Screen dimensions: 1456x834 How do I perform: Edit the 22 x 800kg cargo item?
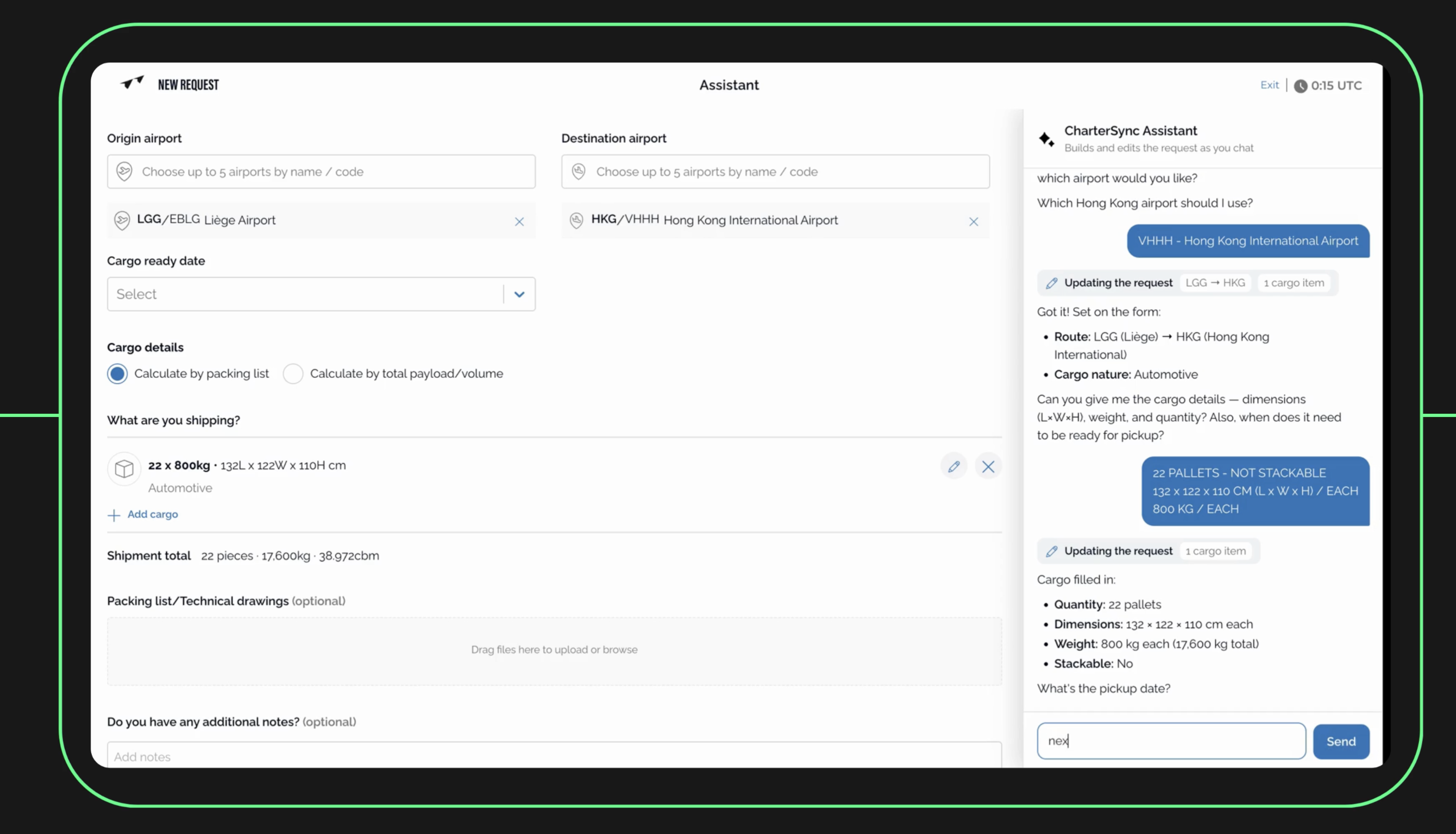coord(954,466)
